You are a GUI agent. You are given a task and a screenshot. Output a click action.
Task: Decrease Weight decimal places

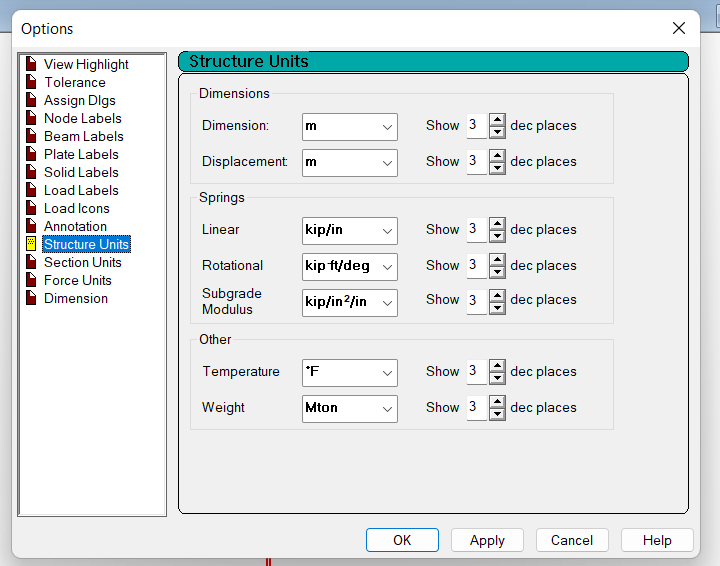click(497, 414)
